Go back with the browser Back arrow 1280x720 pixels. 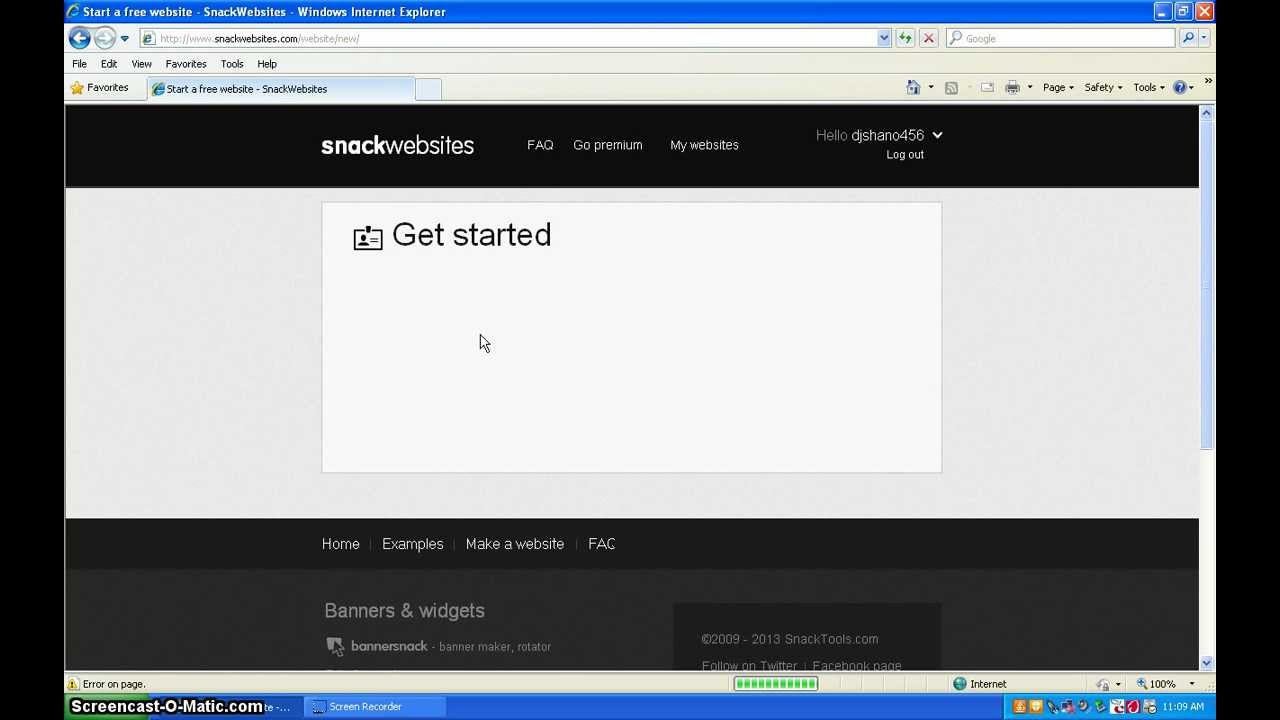pyautogui.click(x=79, y=38)
